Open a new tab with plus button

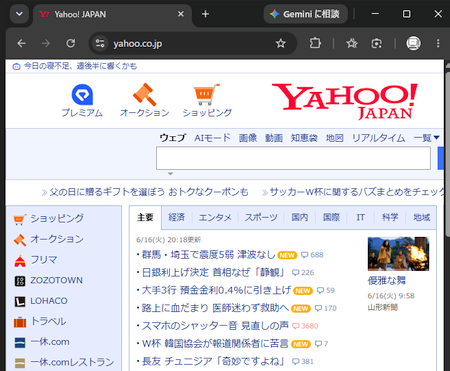[x=205, y=14]
